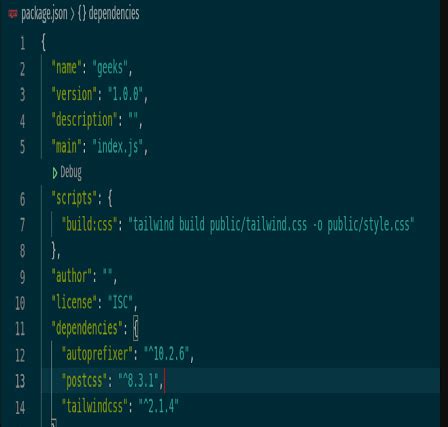Image resolution: width=448 pixels, height=427 pixels.
Task: Click the npm package.json file icon in breadcrumb
Action: (13, 14)
